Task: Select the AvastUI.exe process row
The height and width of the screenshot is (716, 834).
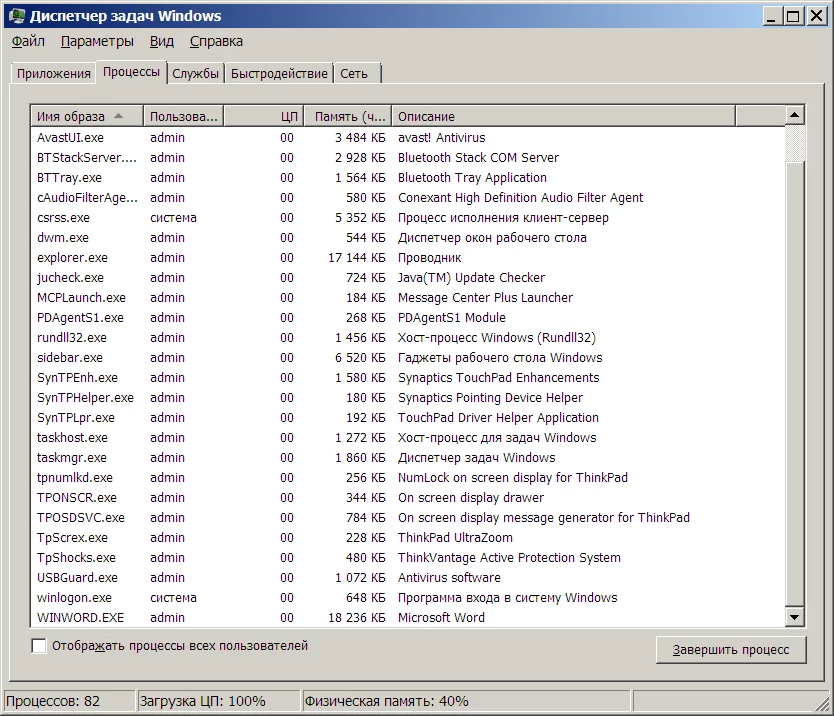Action: 70,138
